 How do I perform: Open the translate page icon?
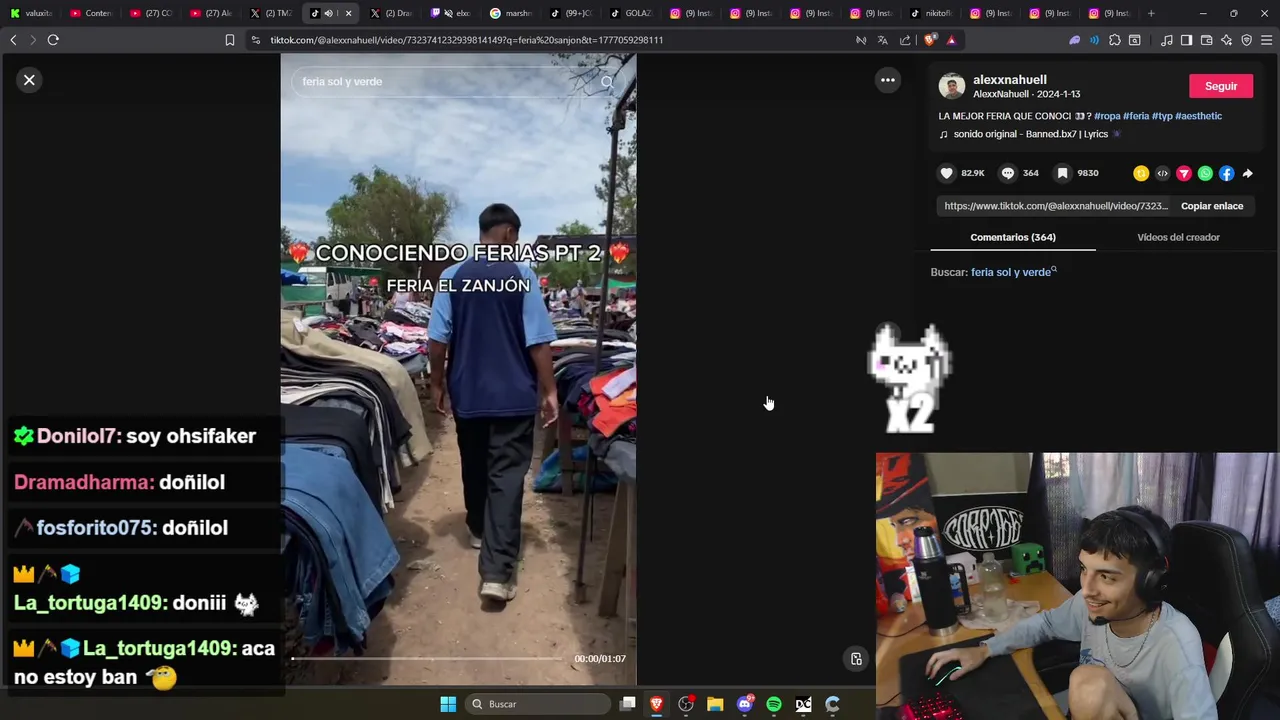[882, 40]
